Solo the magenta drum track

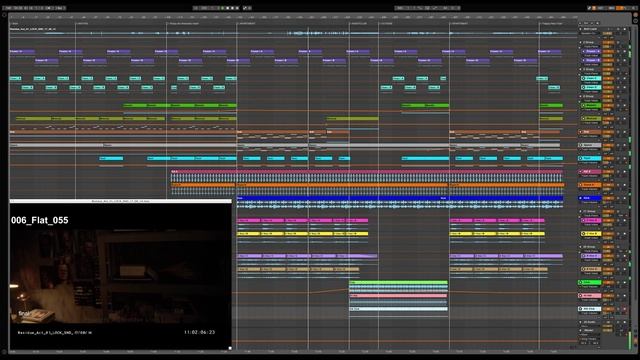[x=618, y=171]
